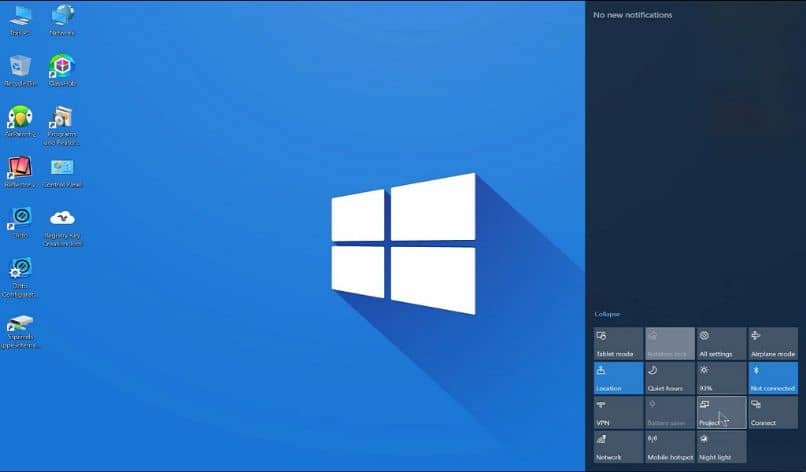Toggle the grayed Rotation lock tile

coord(670,344)
